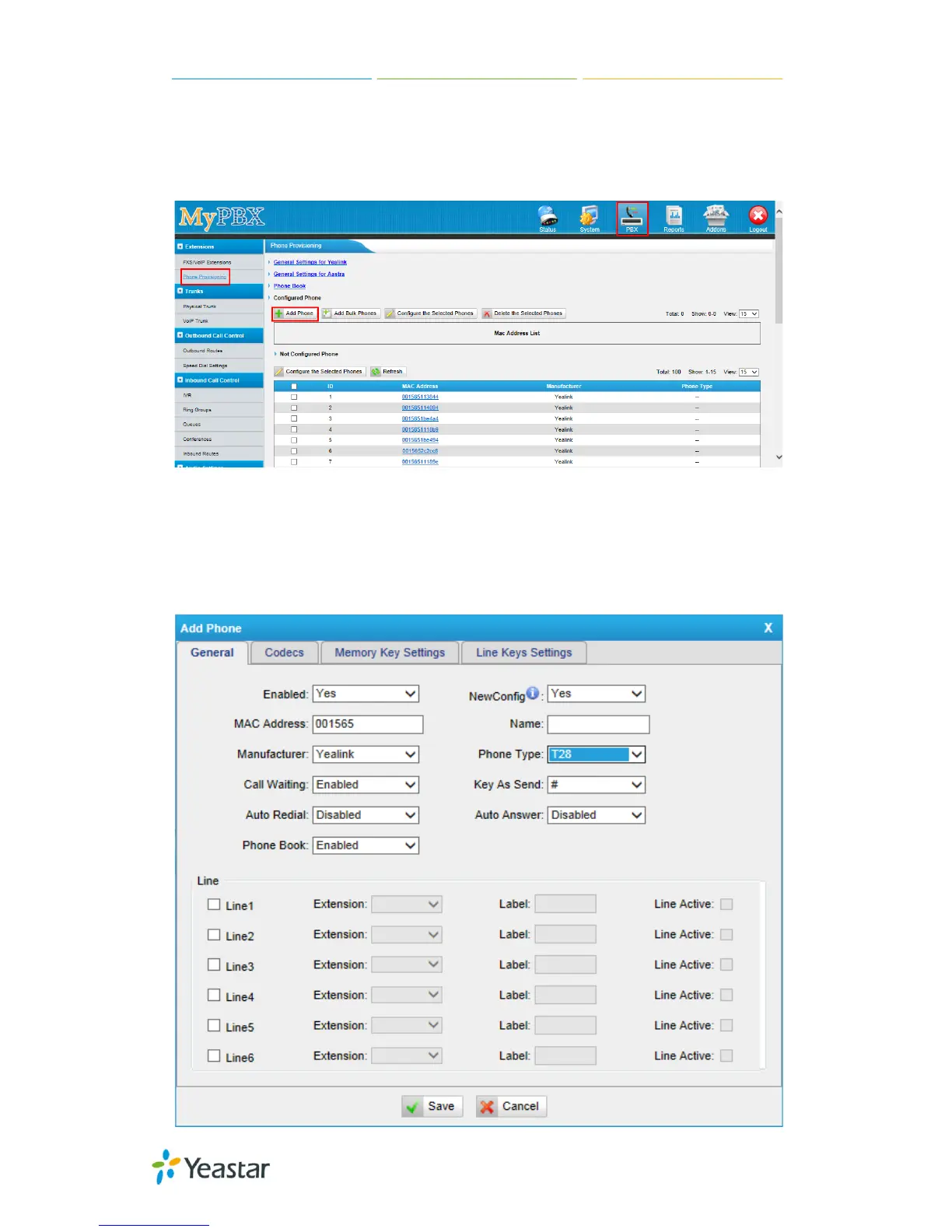Image resolution: width=952 pixels, height=1232 pixels.
Task: Open the Phone Provisioning sidebar link
Action: tap(205, 277)
